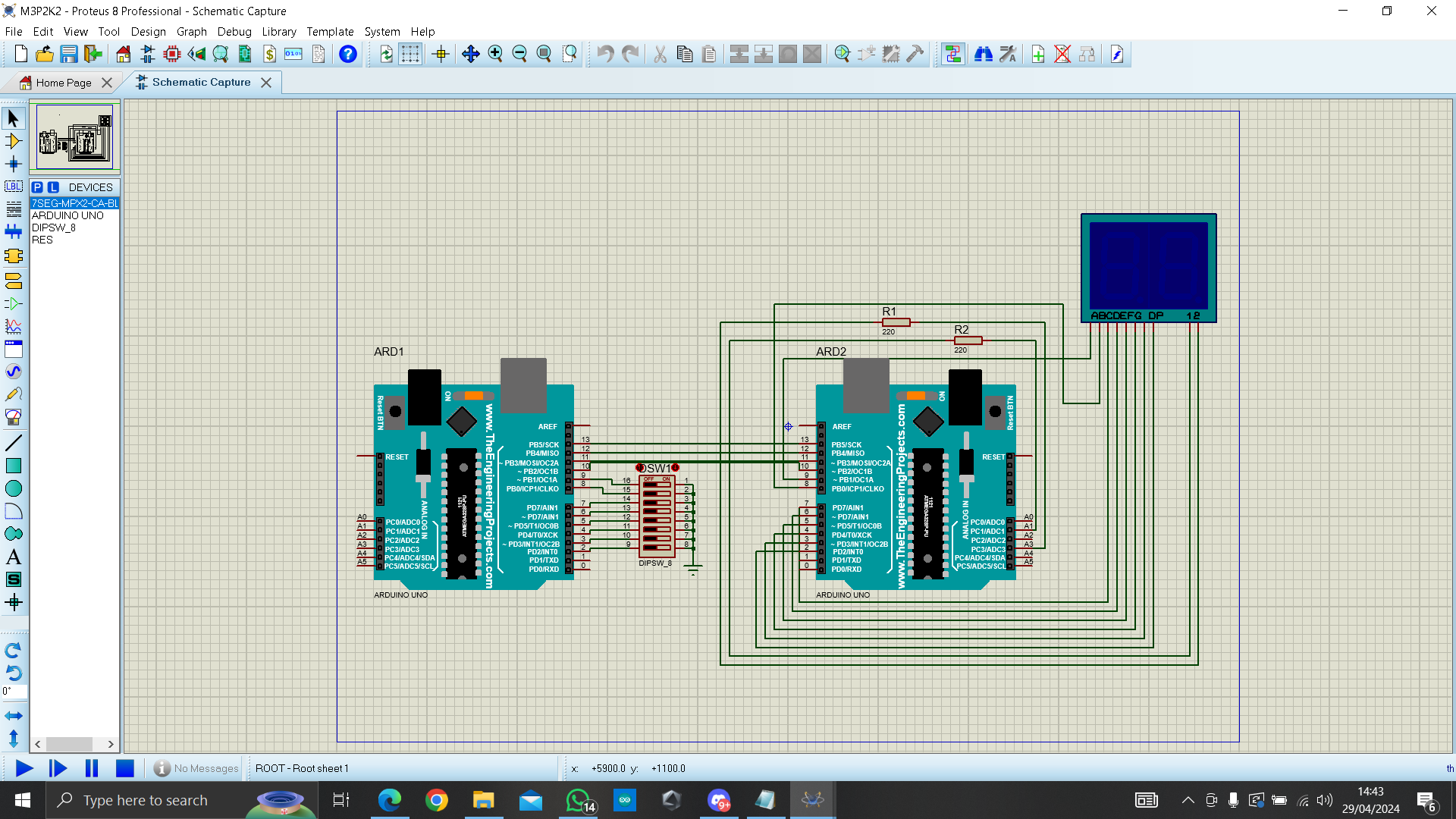Select ARDUINO UNO in devices list
This screenshot has height=819, width=1456.
click(x=67, y=215)
